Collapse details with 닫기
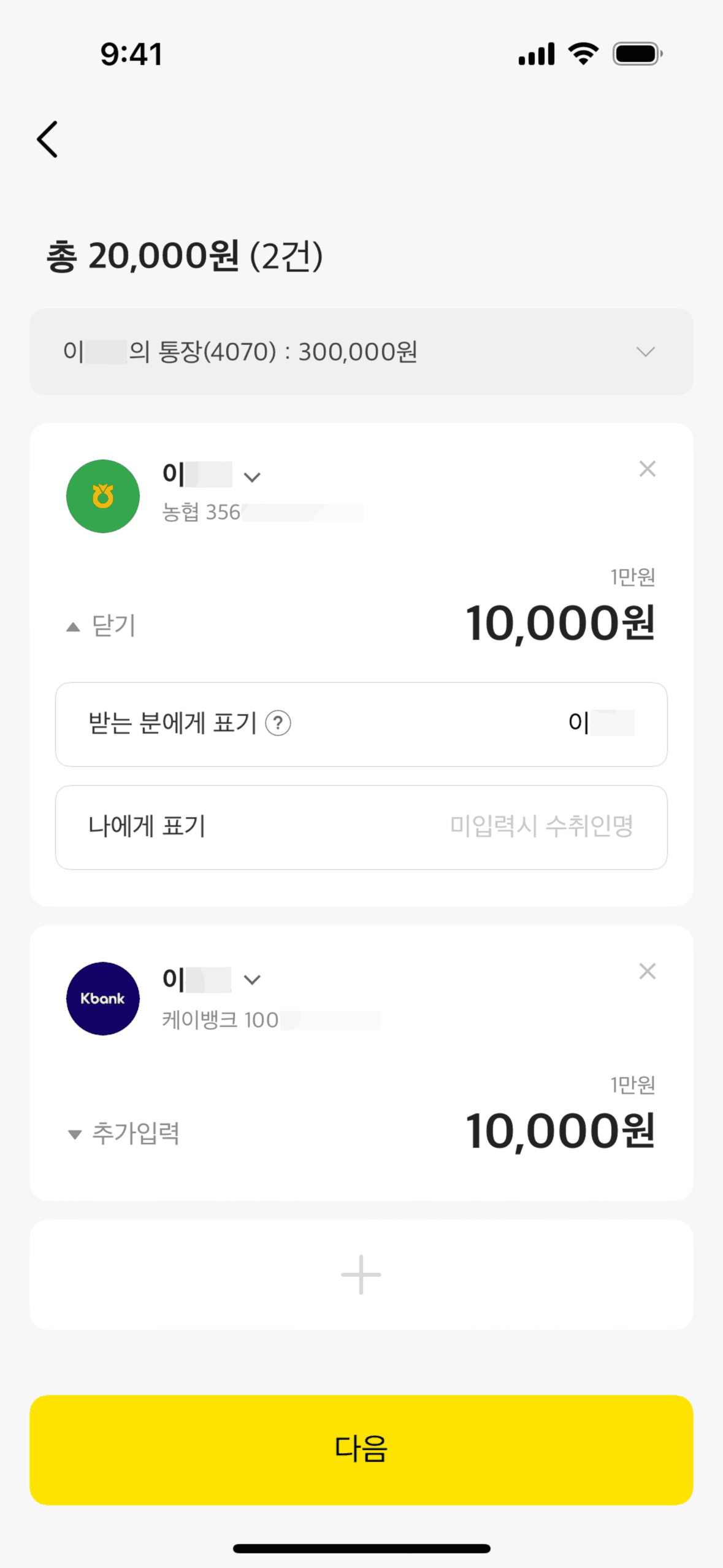The height and width of the screenshot is (1568, 723). tap(102, 626)
